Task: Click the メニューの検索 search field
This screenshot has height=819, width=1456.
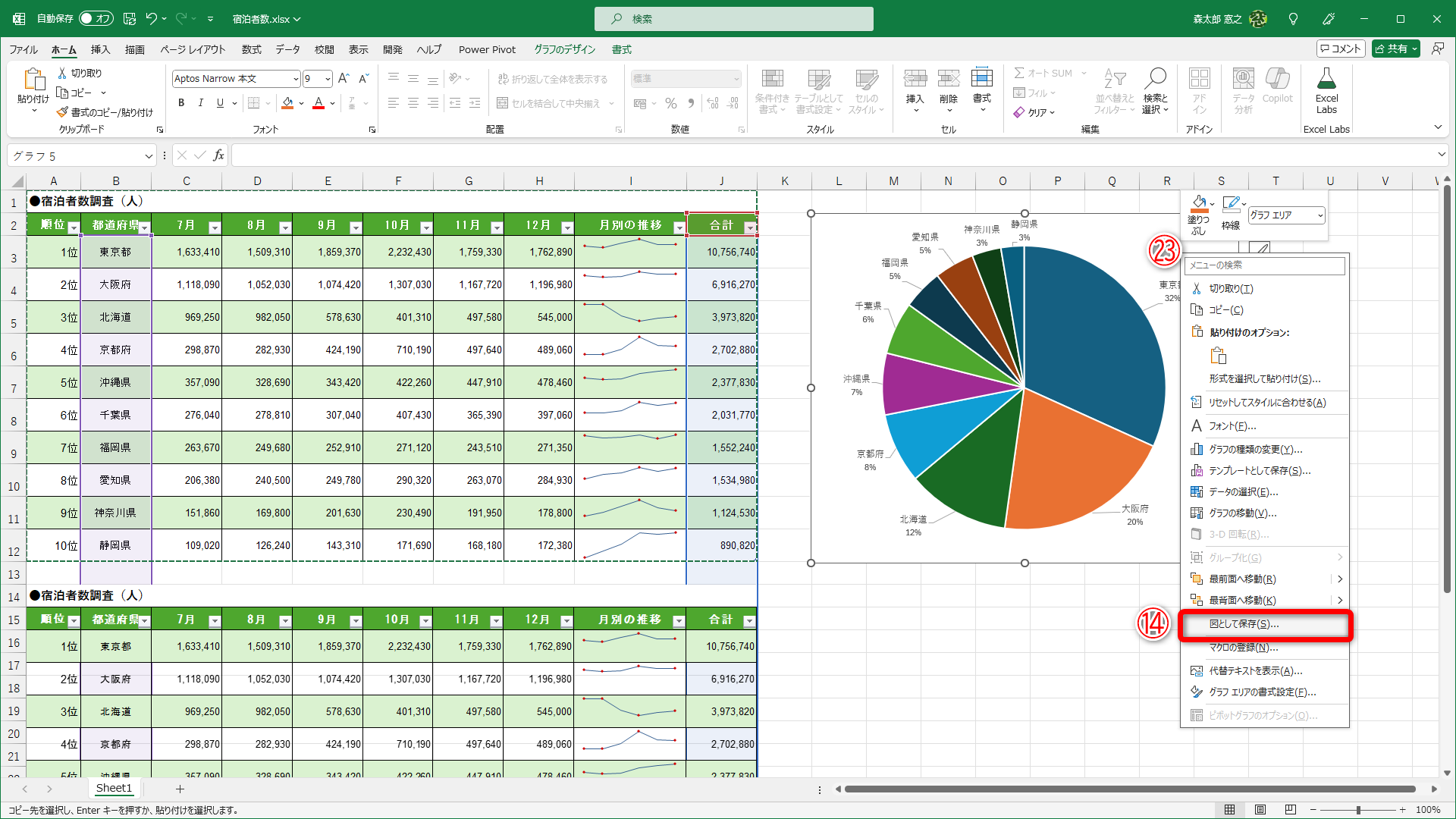Action: click(1264, 265)
